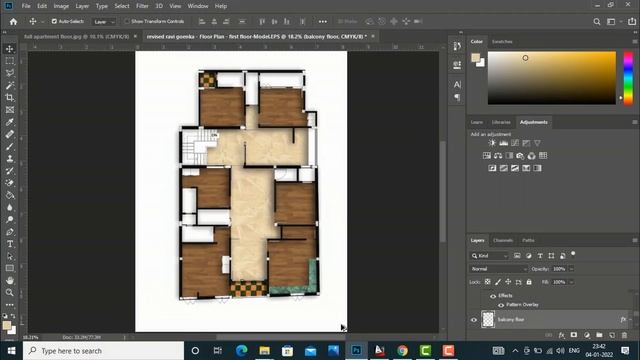Switch to the Paths tab
640x360 pixels.
point(528,240)
